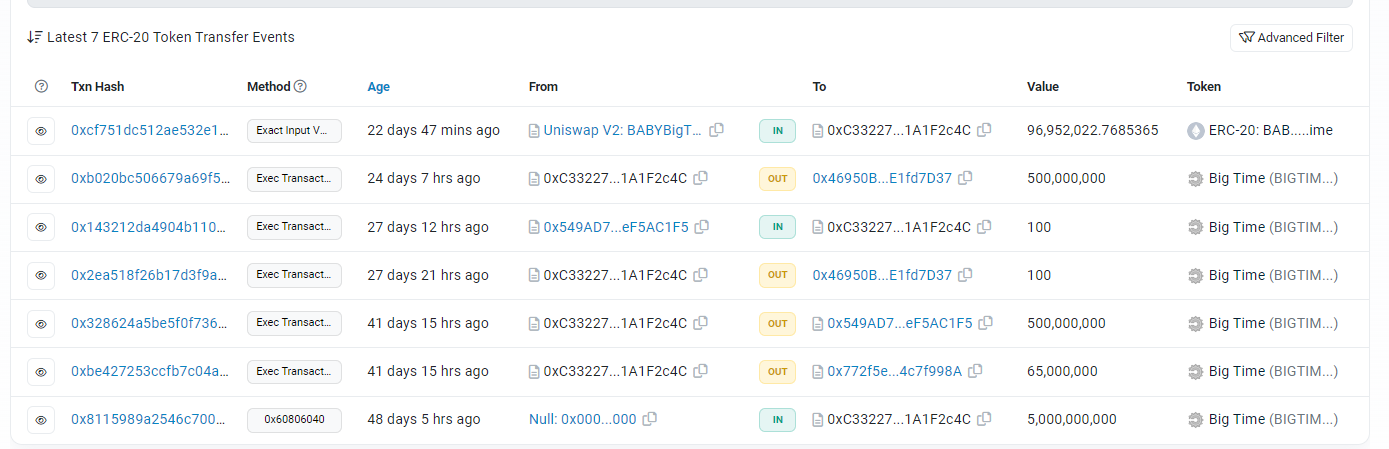Click the IN badge on the 5,000,000,000 row
Viewport: 1389px width, 449px height.
point(777,419)
